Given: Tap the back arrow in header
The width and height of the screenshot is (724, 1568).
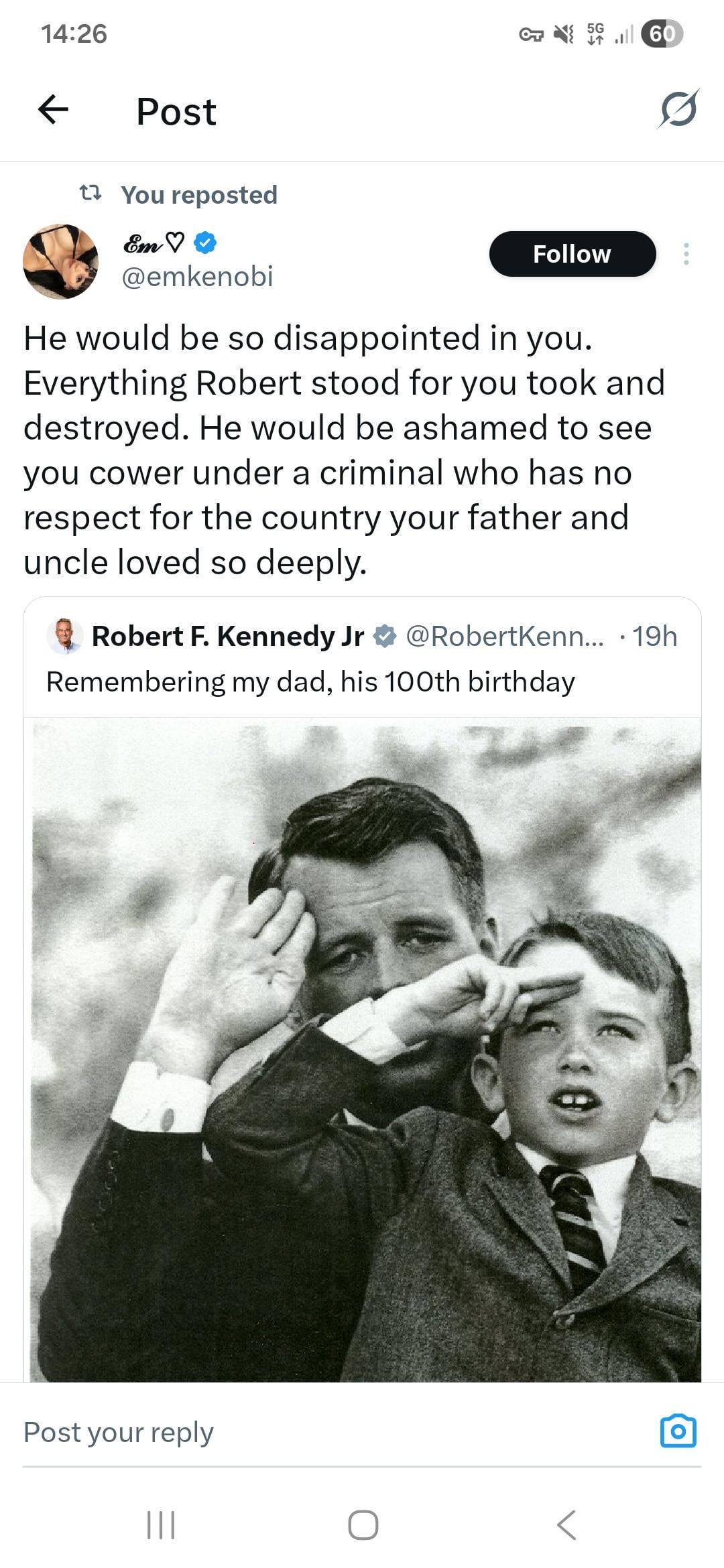Looking at the screenshot, I should tap(54, 110).
